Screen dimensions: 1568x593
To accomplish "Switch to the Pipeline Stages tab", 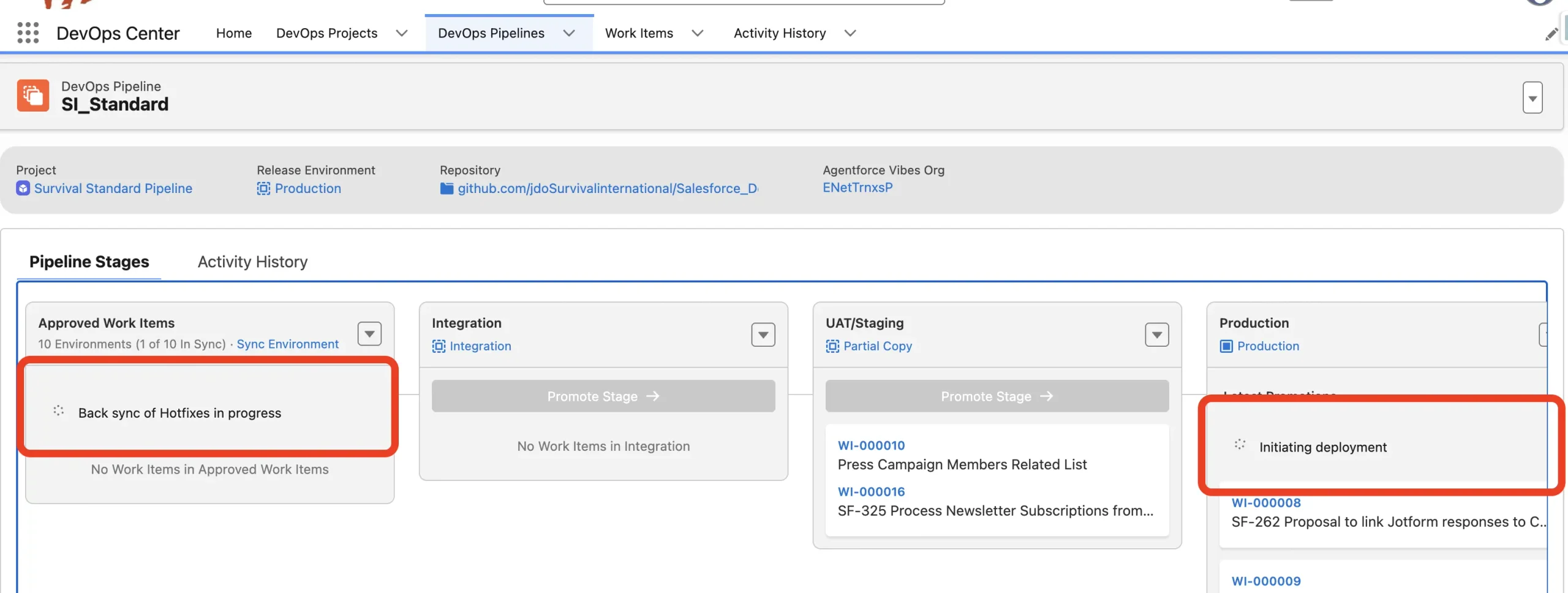I will coord(89,262).
